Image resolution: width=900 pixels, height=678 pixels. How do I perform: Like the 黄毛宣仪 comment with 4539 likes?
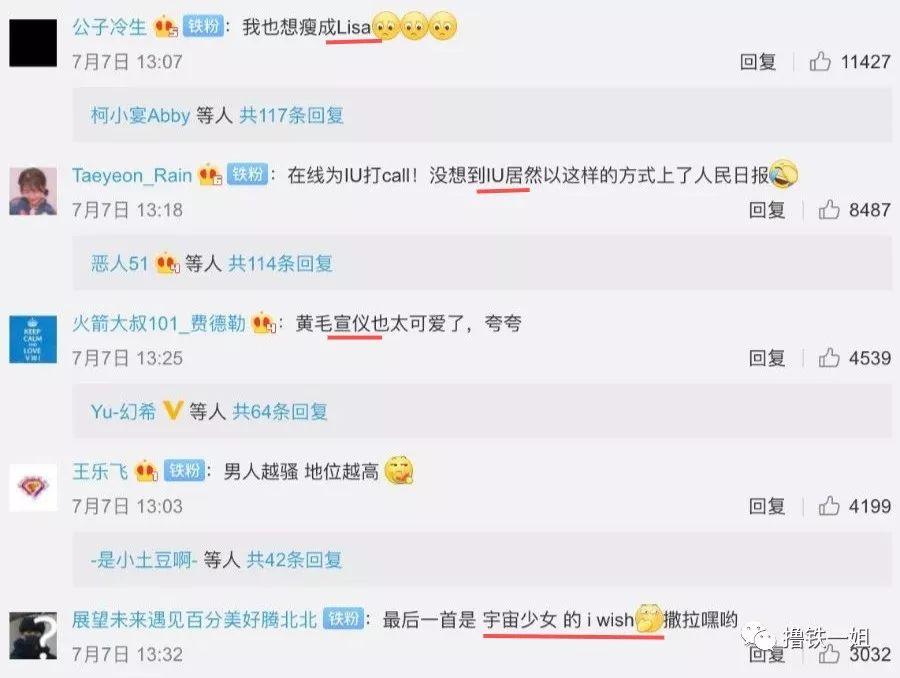pyautogui.click(x=829, y=358)
